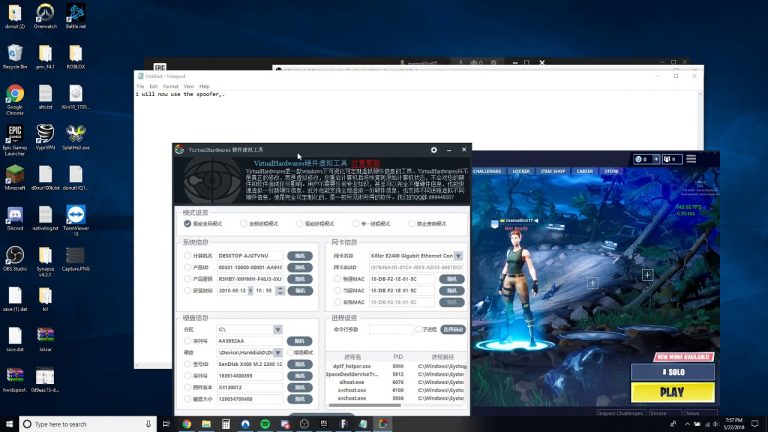Screen dimensions: 768x432
Task: Select the dptf_helper.exe process row
Action: tap(396, 366)
